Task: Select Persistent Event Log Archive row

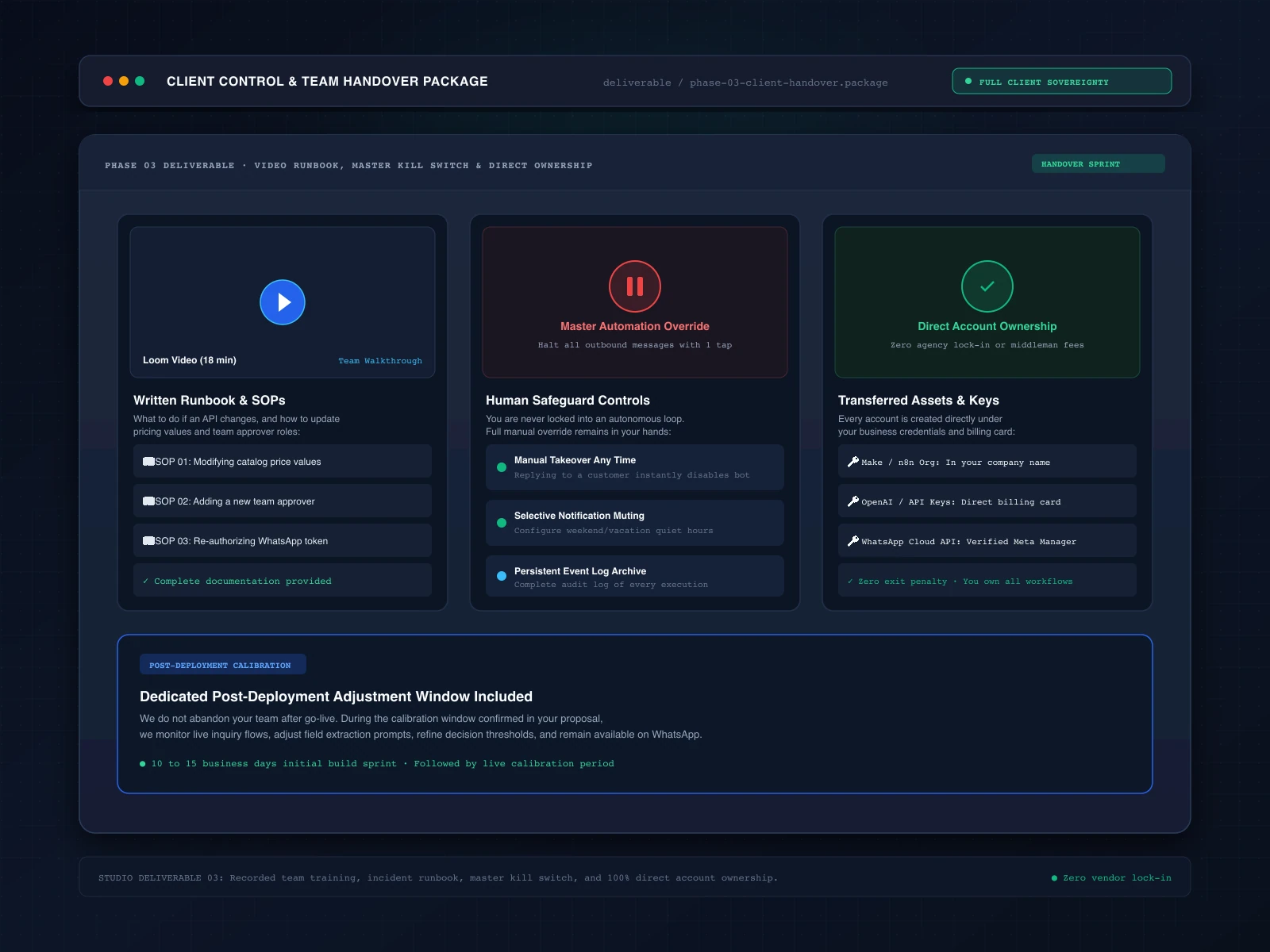Action: 635,576
